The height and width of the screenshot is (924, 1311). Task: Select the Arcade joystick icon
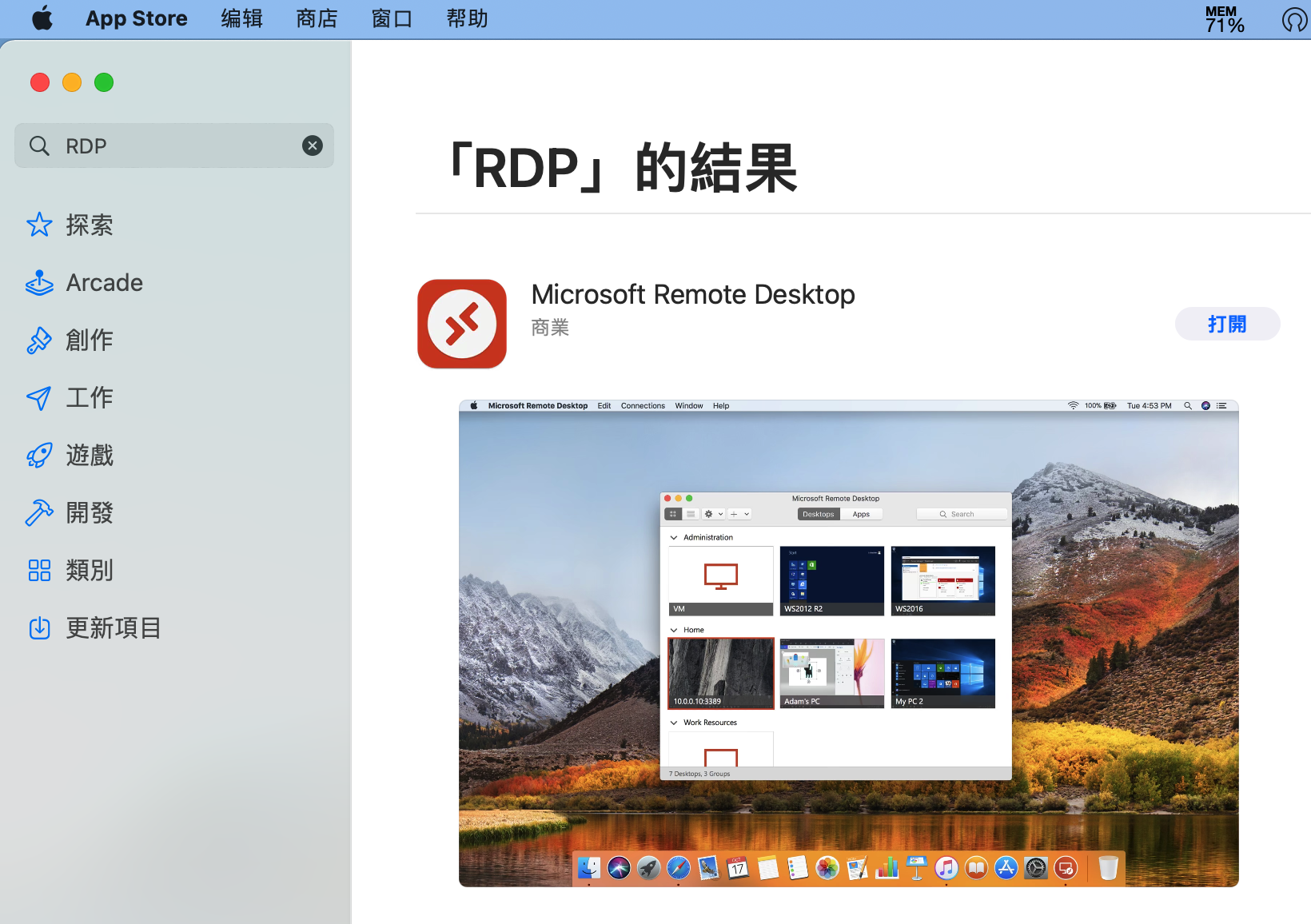point(39,283)
